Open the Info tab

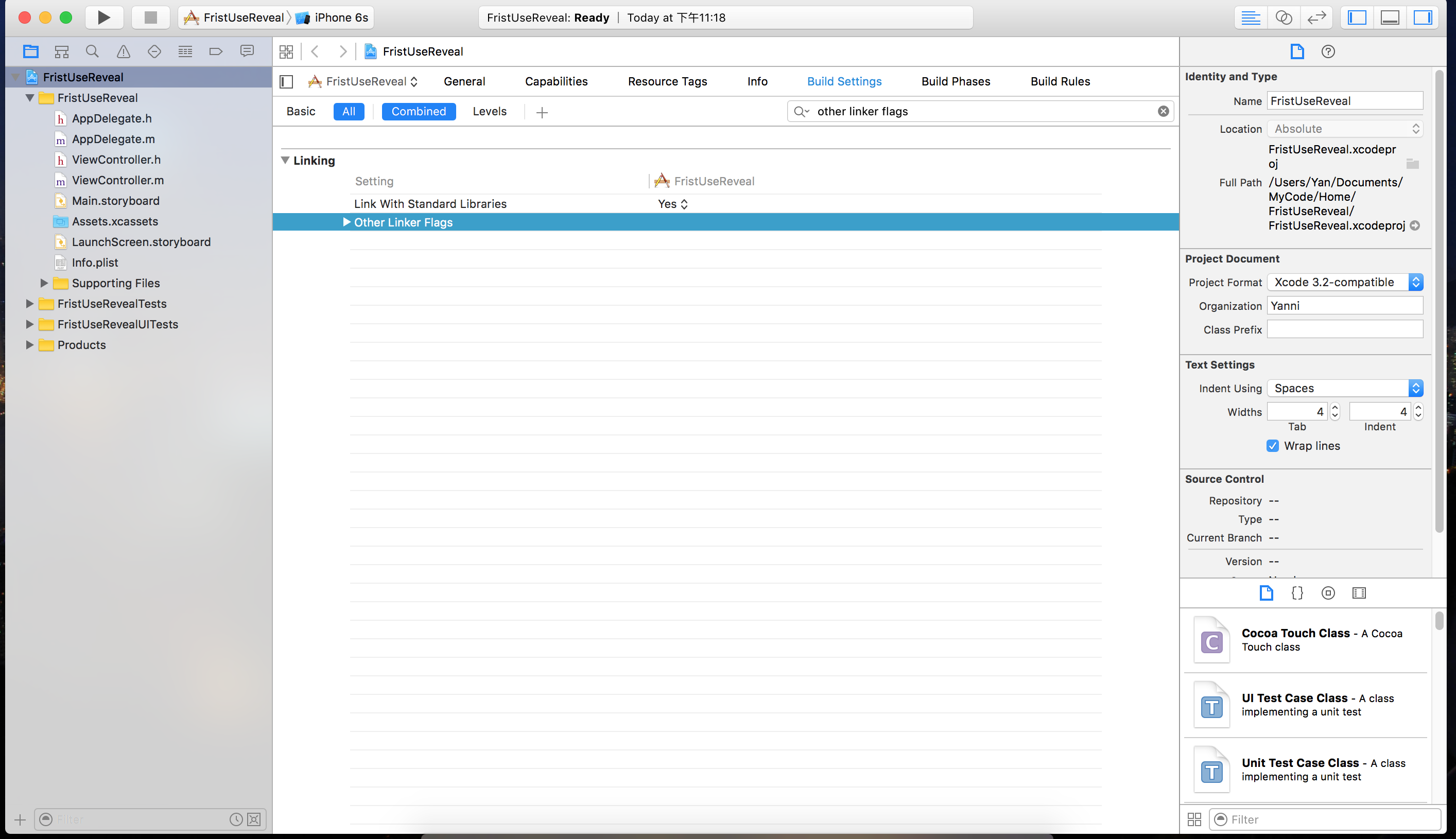[x=757, y=81]
